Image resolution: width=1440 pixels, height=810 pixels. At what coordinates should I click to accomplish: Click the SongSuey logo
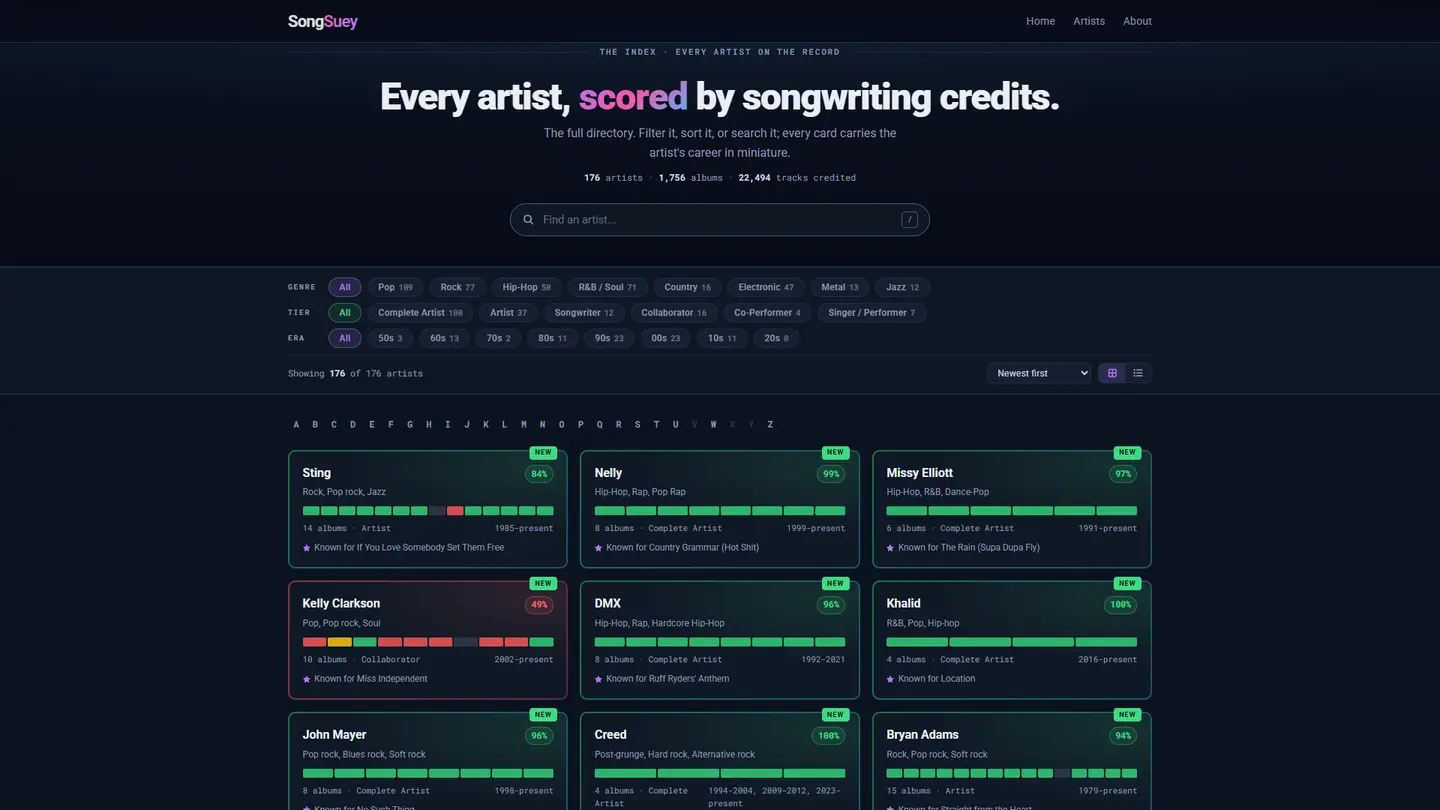[322, 21]
